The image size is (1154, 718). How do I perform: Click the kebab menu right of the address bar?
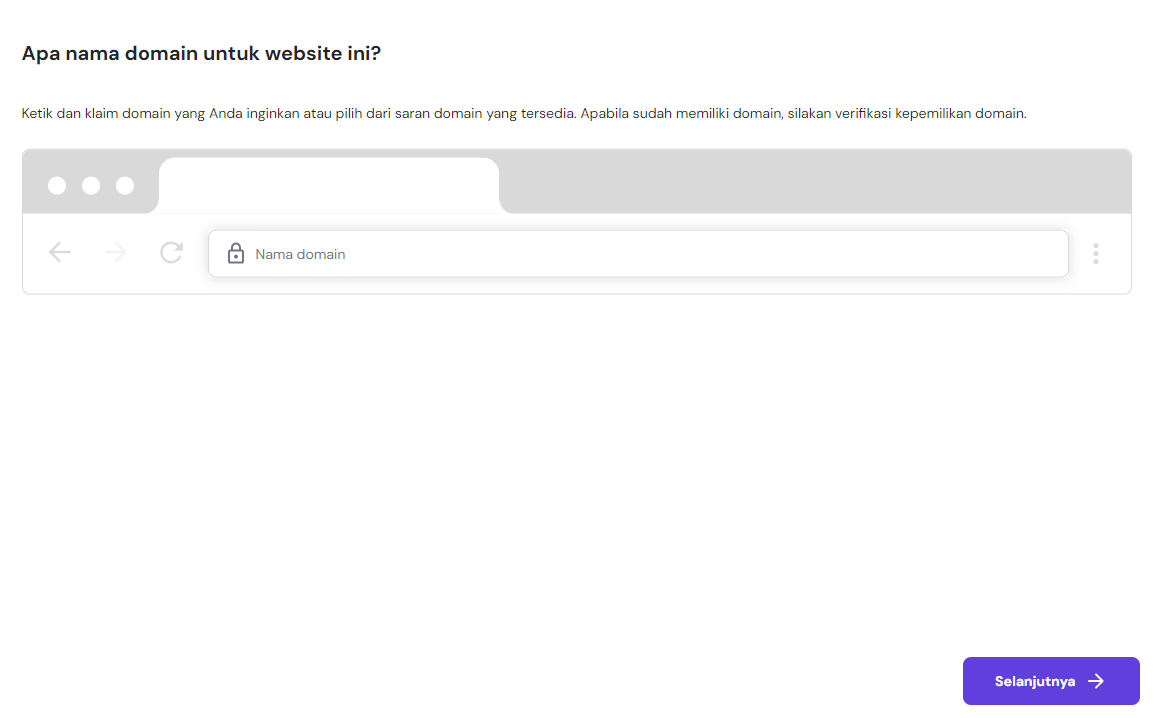click(1096, 253)
